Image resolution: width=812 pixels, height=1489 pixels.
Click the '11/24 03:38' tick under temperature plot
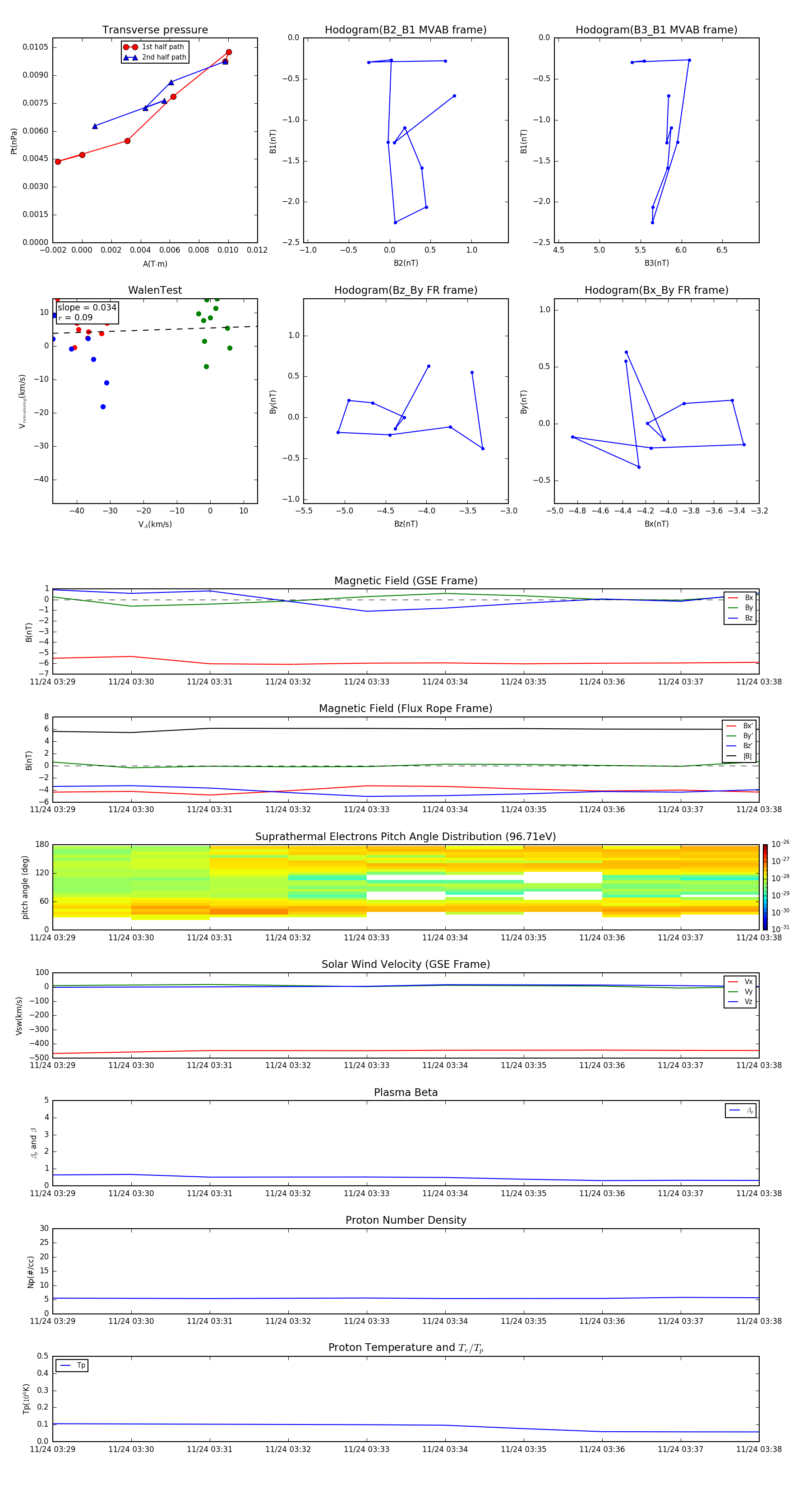click(x=759, y=1449)
